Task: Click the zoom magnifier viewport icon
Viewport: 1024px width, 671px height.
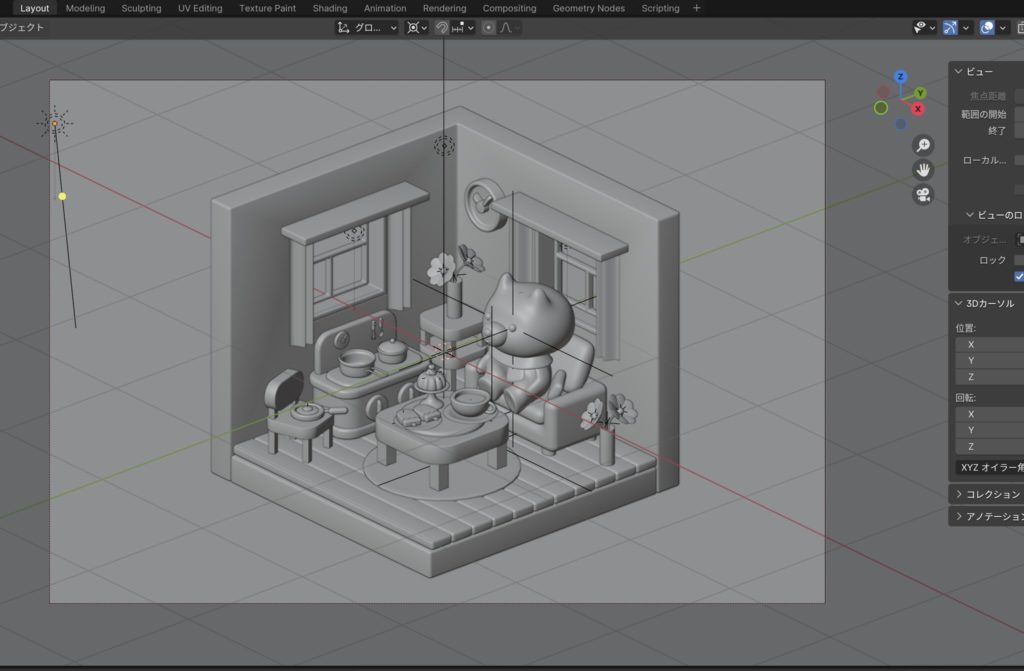Action: 923,146
